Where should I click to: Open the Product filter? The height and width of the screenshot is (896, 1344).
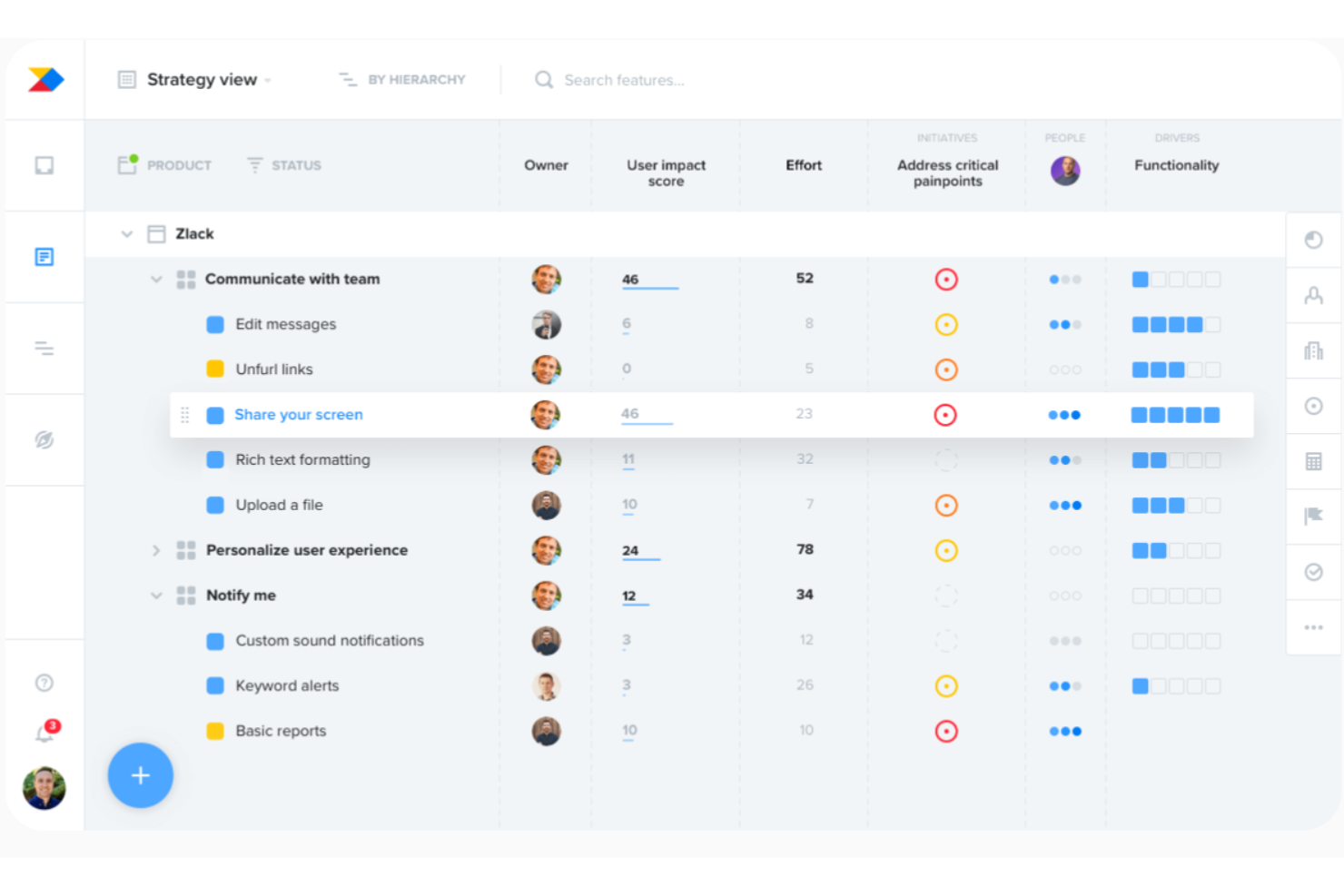click(164, 164)
